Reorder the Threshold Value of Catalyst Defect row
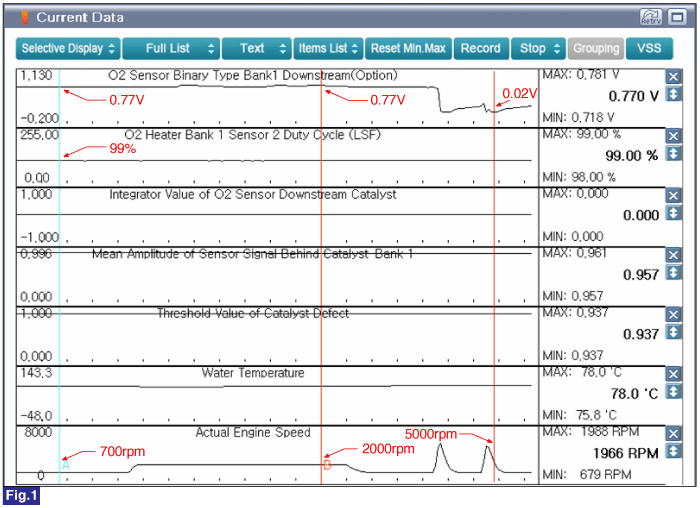Image resolution: width=700 pixels, height=508 pixels. click(x=673, y=332)
